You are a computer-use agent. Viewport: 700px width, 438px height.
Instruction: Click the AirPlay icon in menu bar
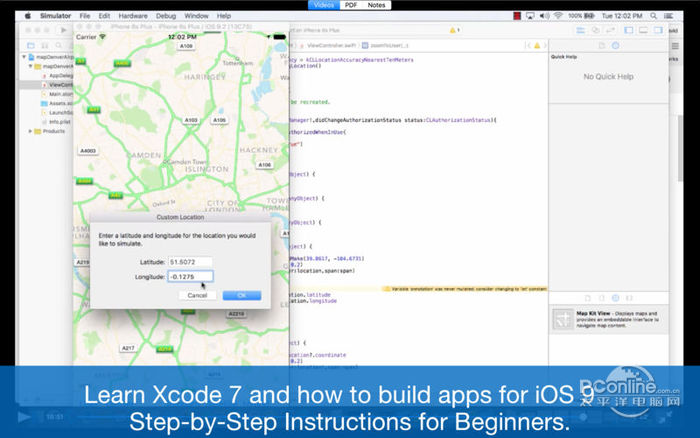click(530, 16)
